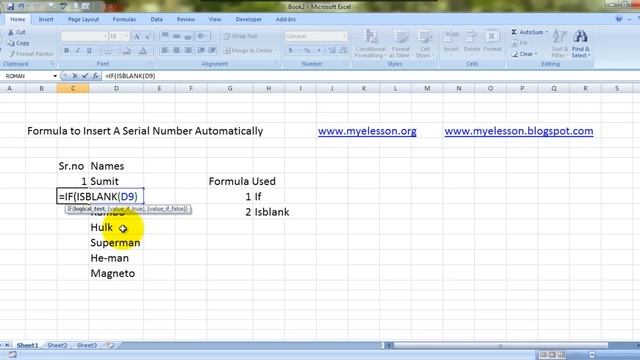
Task: Toggle Wrap Text
Action: pos(240,36)
